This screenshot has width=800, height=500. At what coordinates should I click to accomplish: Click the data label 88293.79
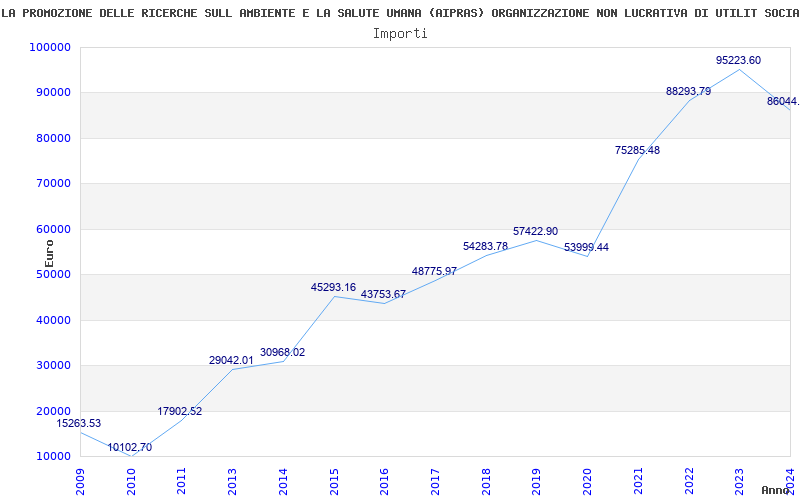[x=688, y=91]
